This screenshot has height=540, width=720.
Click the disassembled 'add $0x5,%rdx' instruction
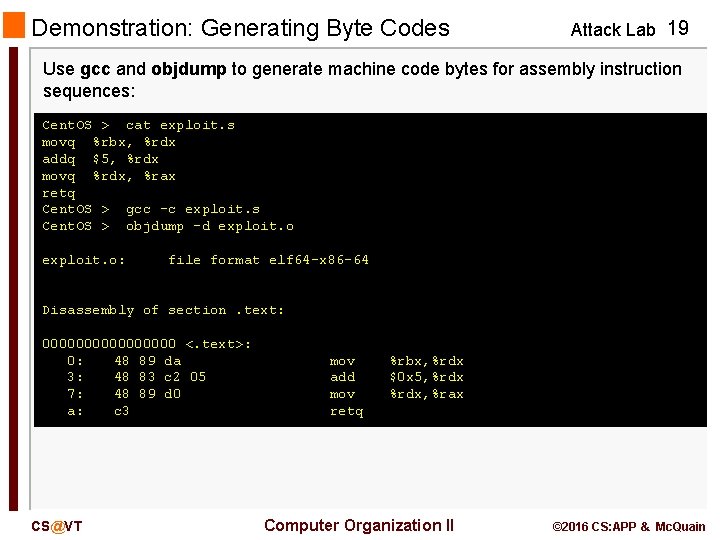(x=397, y=377)
